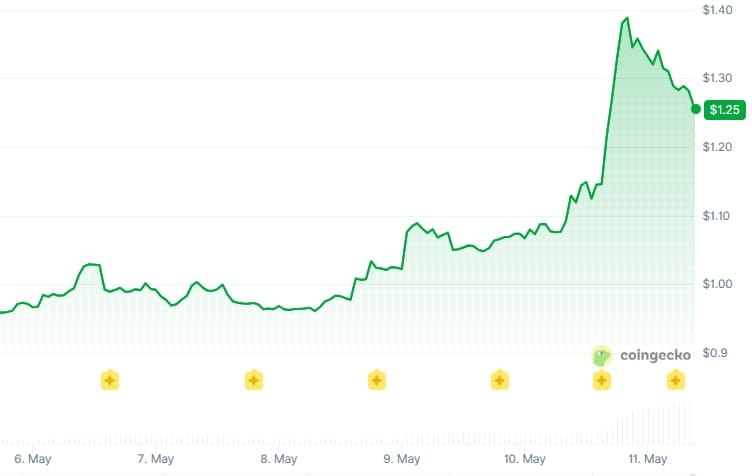Click the peak of the green price line

click(x=627, y=19)
